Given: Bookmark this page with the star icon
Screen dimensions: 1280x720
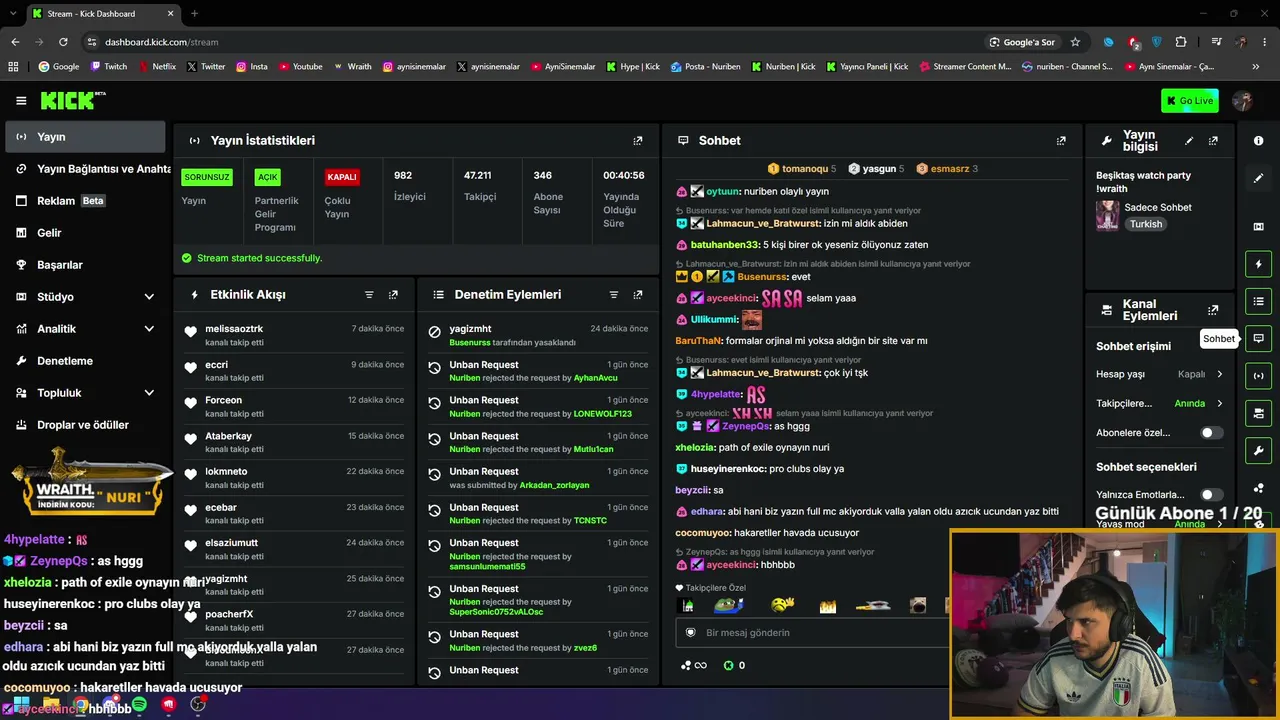Looking at the screenshot, I should tap(1075, 42).
